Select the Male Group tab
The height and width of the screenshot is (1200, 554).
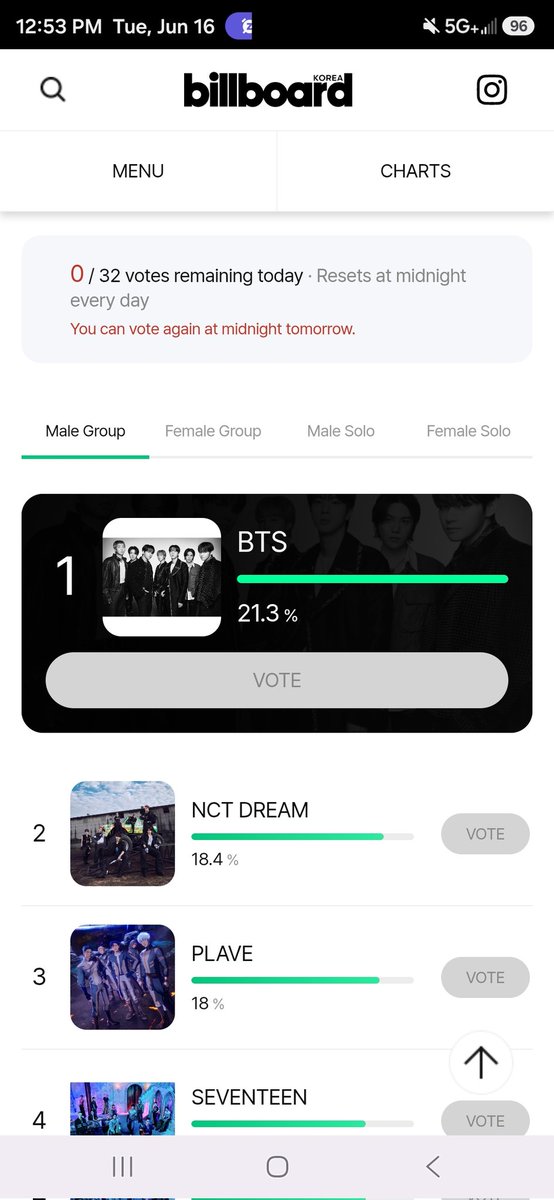point(85,431)
